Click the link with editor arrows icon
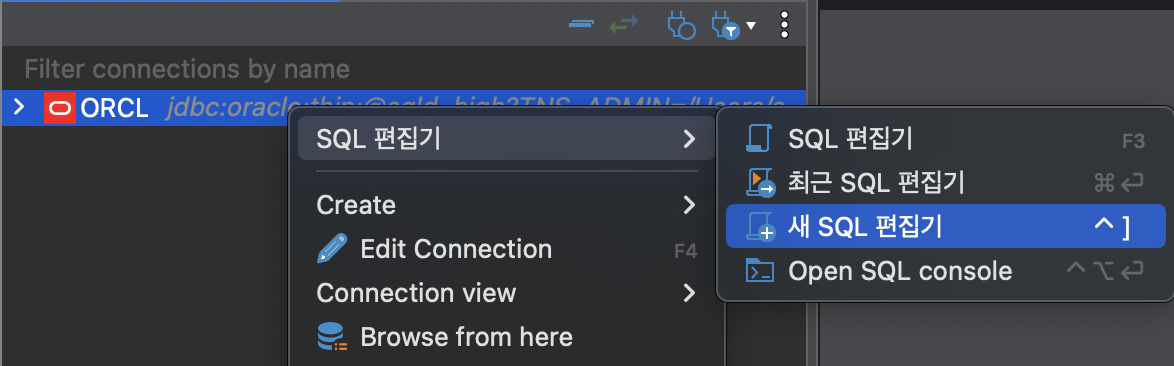The image size is (1174, 366). pos(623,24)
